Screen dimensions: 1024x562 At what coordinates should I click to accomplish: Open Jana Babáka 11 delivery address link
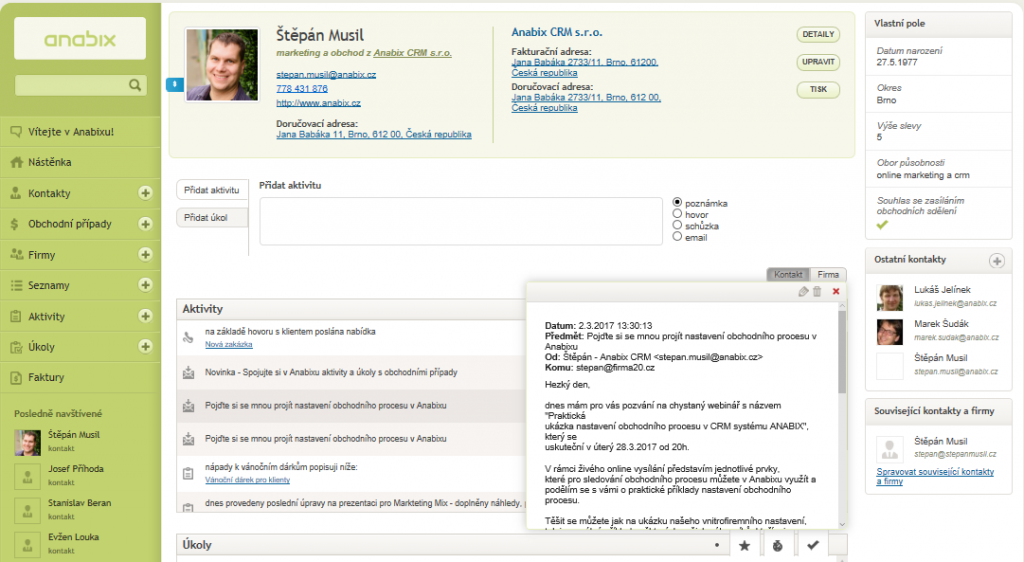pyautogui.click(x=374, y=134)
